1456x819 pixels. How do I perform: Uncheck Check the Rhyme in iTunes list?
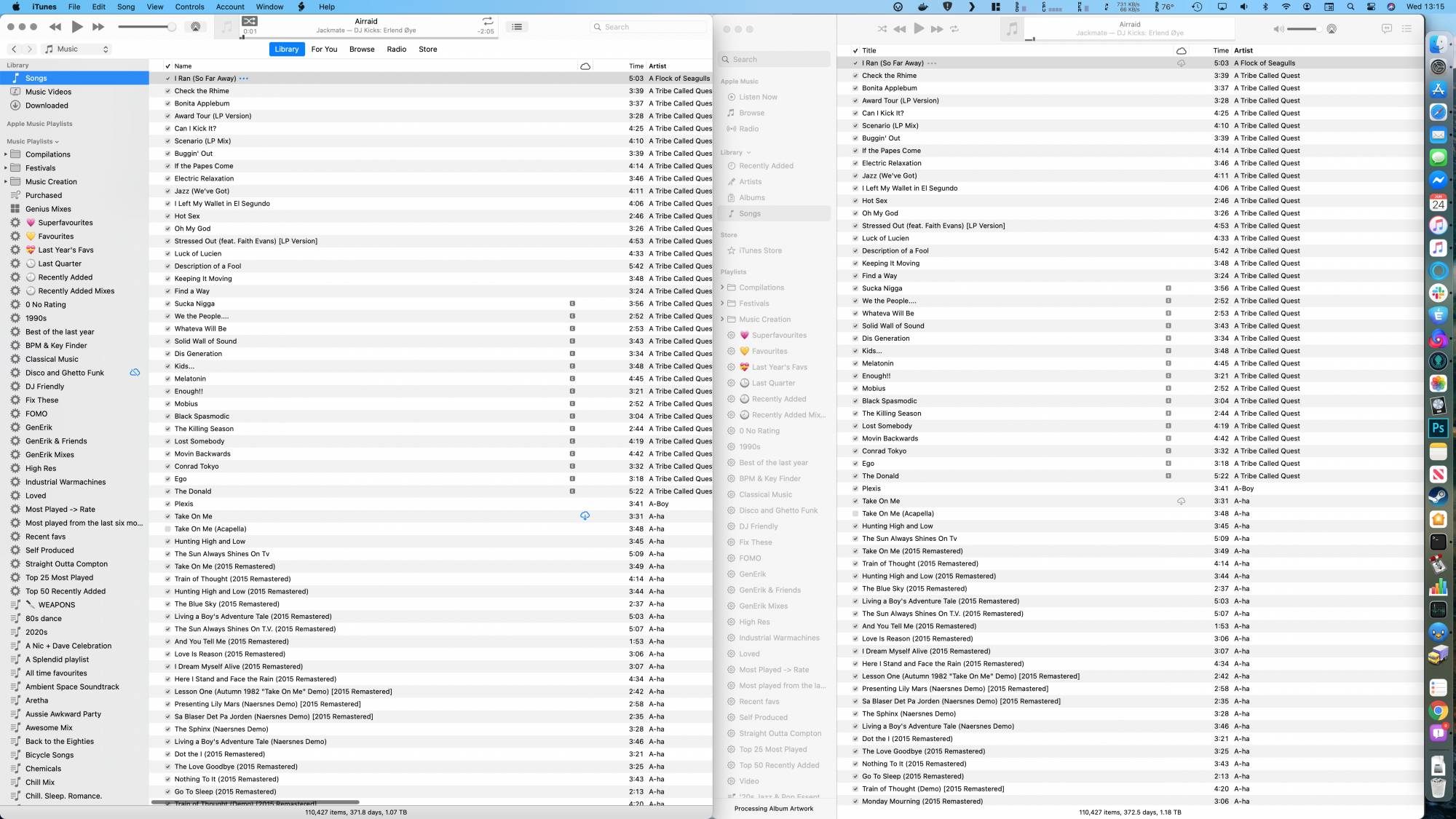(167, 91)
